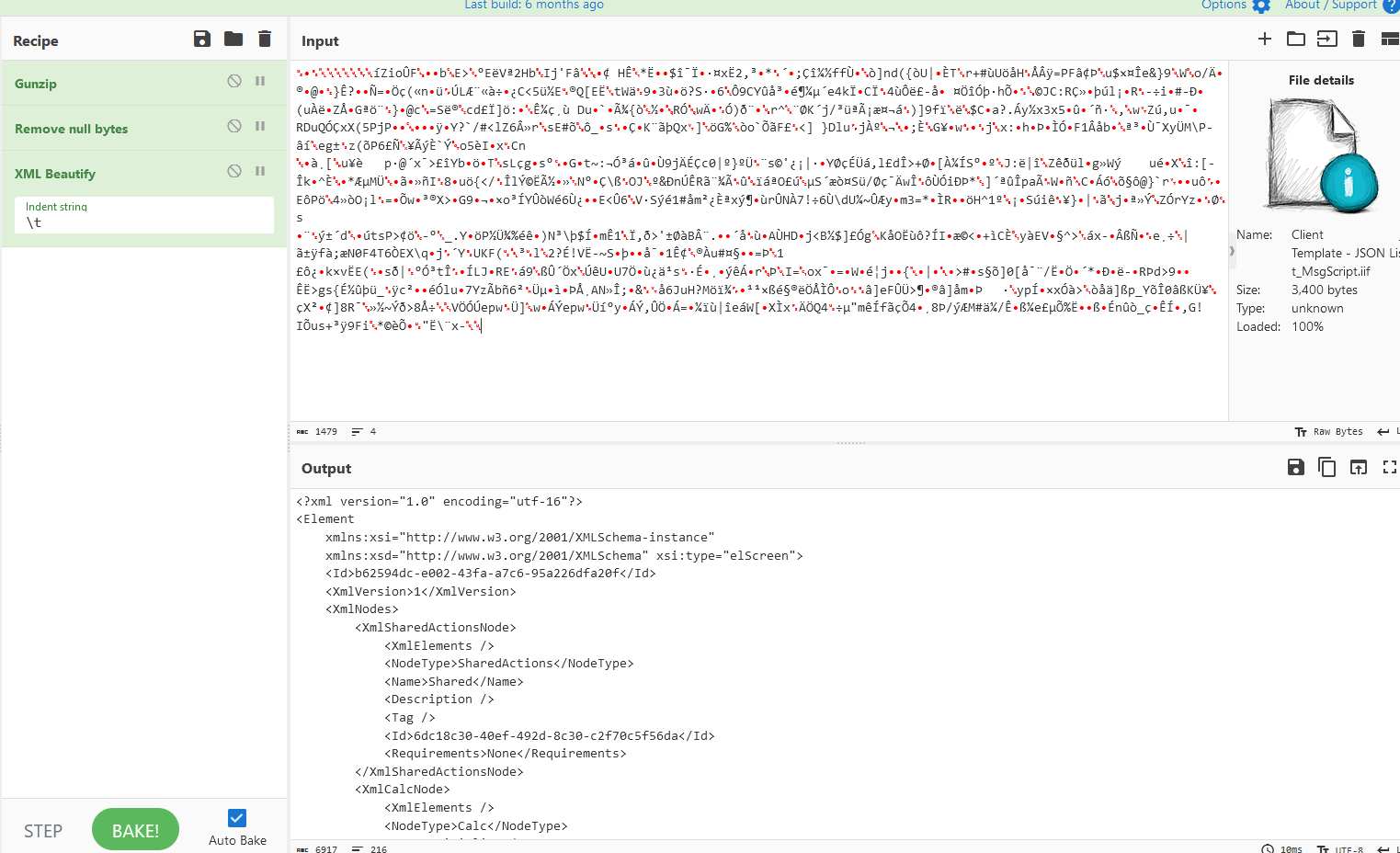
Task: Open About / Support
Action: (x=1330, y=6)
